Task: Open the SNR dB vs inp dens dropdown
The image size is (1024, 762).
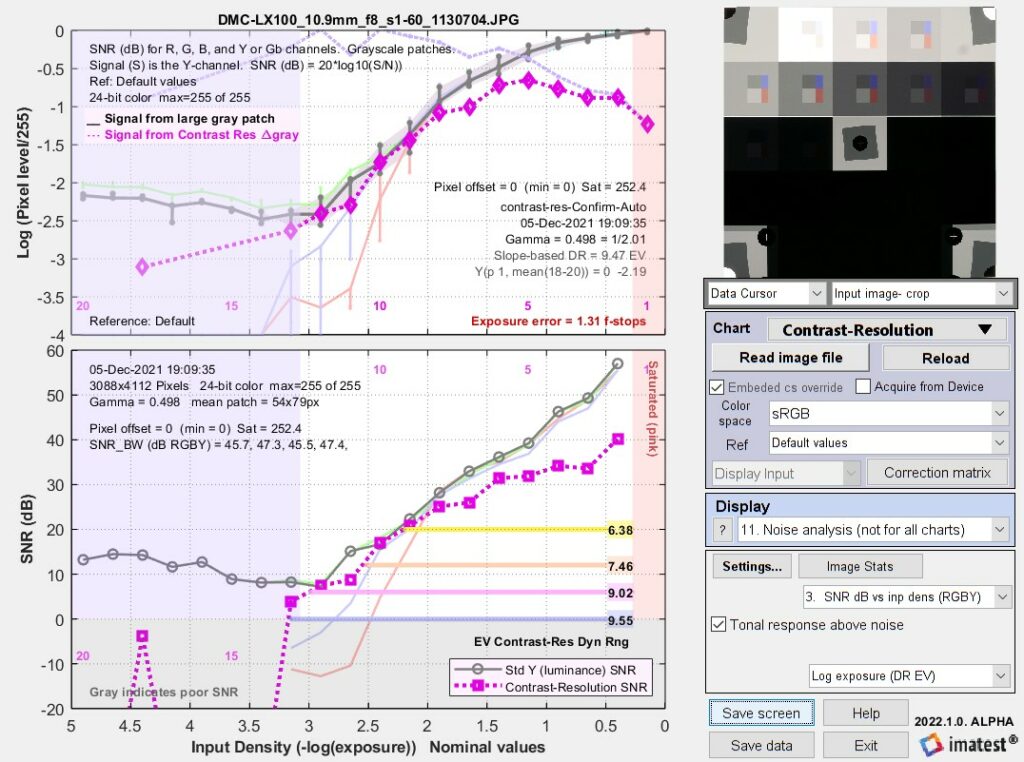Action: [906, 597]
